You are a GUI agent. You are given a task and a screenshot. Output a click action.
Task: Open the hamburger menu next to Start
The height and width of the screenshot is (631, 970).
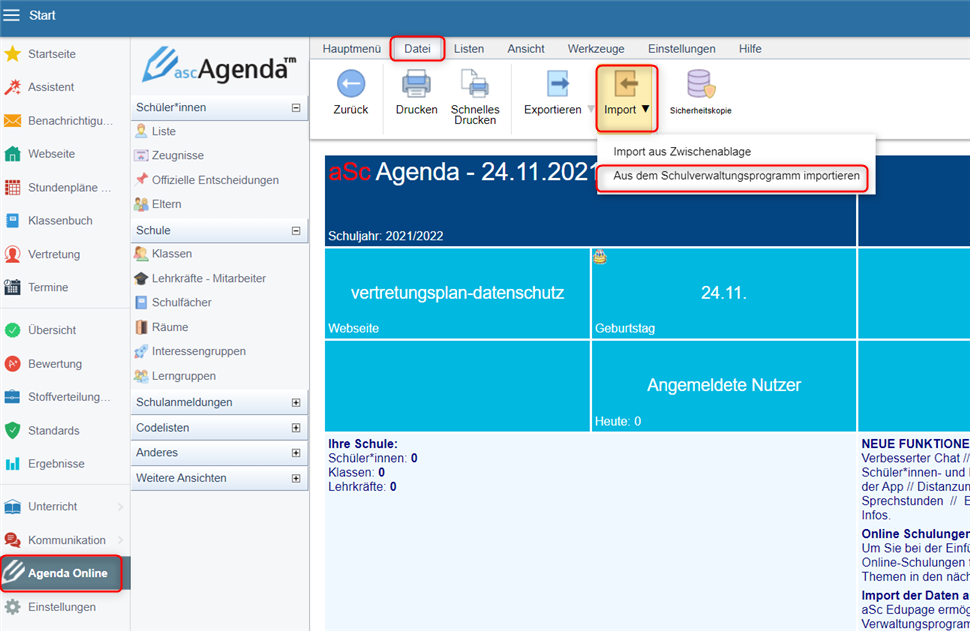click(x=12, y=15)
